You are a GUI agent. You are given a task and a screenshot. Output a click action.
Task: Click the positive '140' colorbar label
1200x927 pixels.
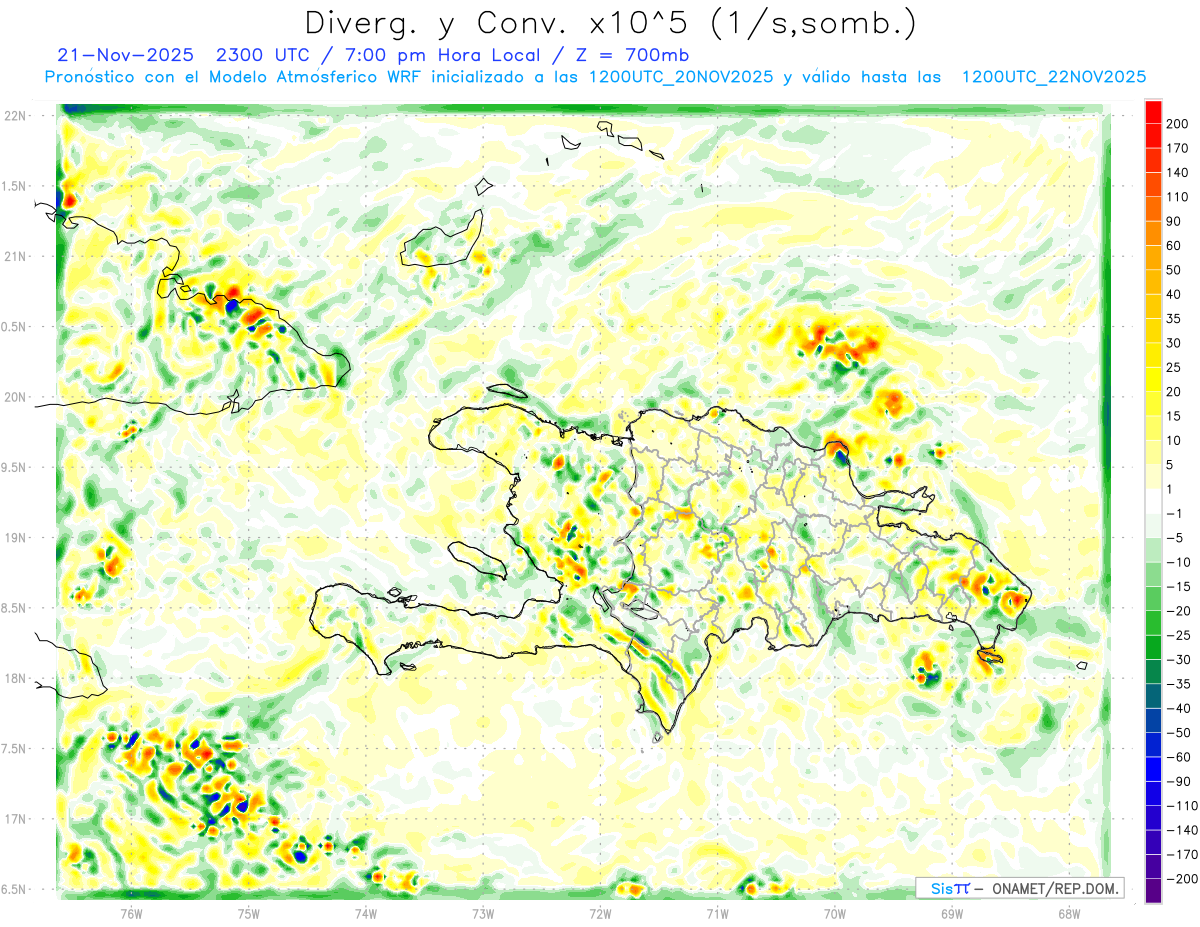pos(1178,173)
